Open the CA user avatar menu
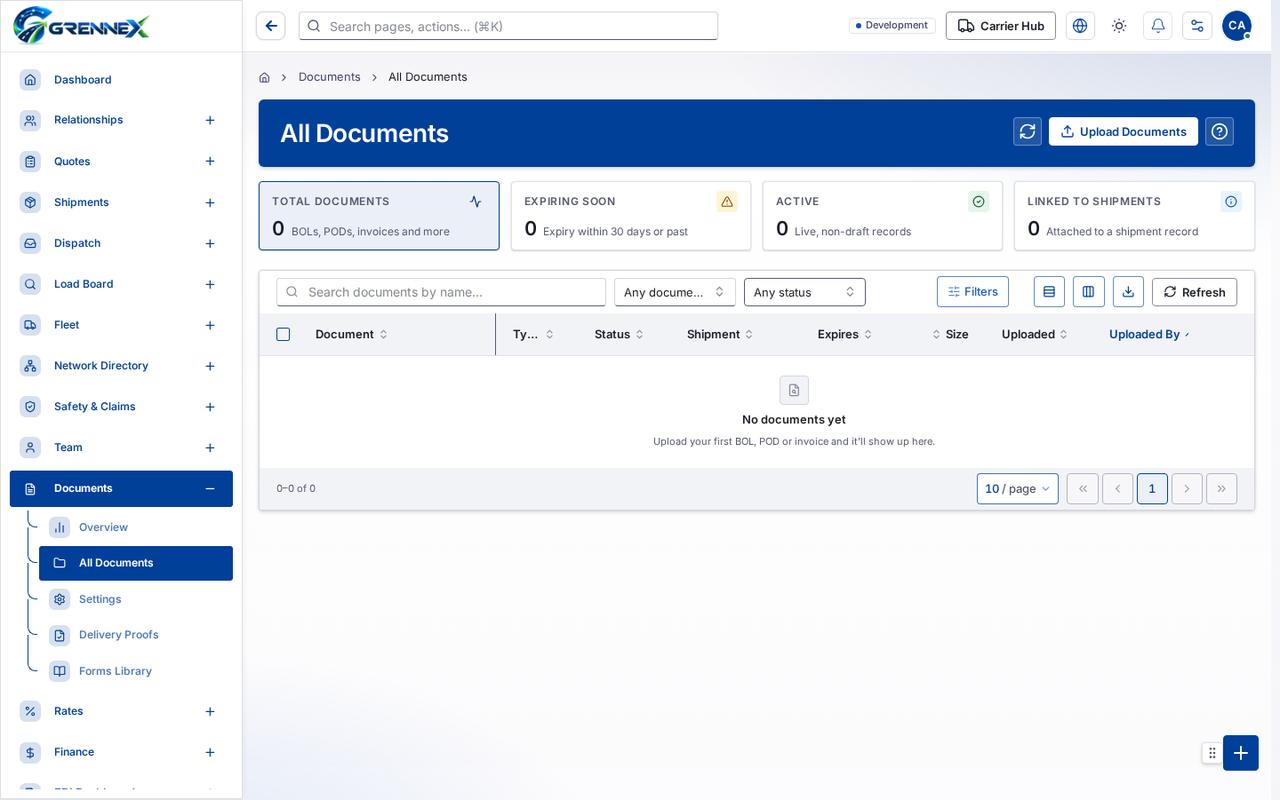Screen dimensions: 1280x800 click(1237, 26)
